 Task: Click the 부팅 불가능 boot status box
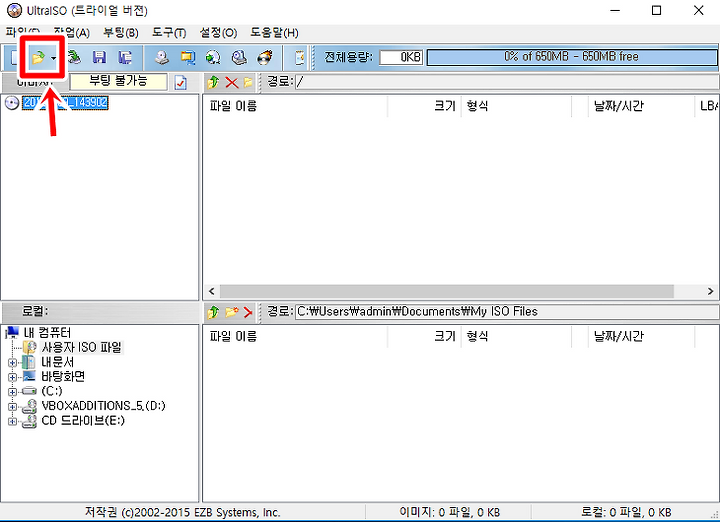coord(118,82)
